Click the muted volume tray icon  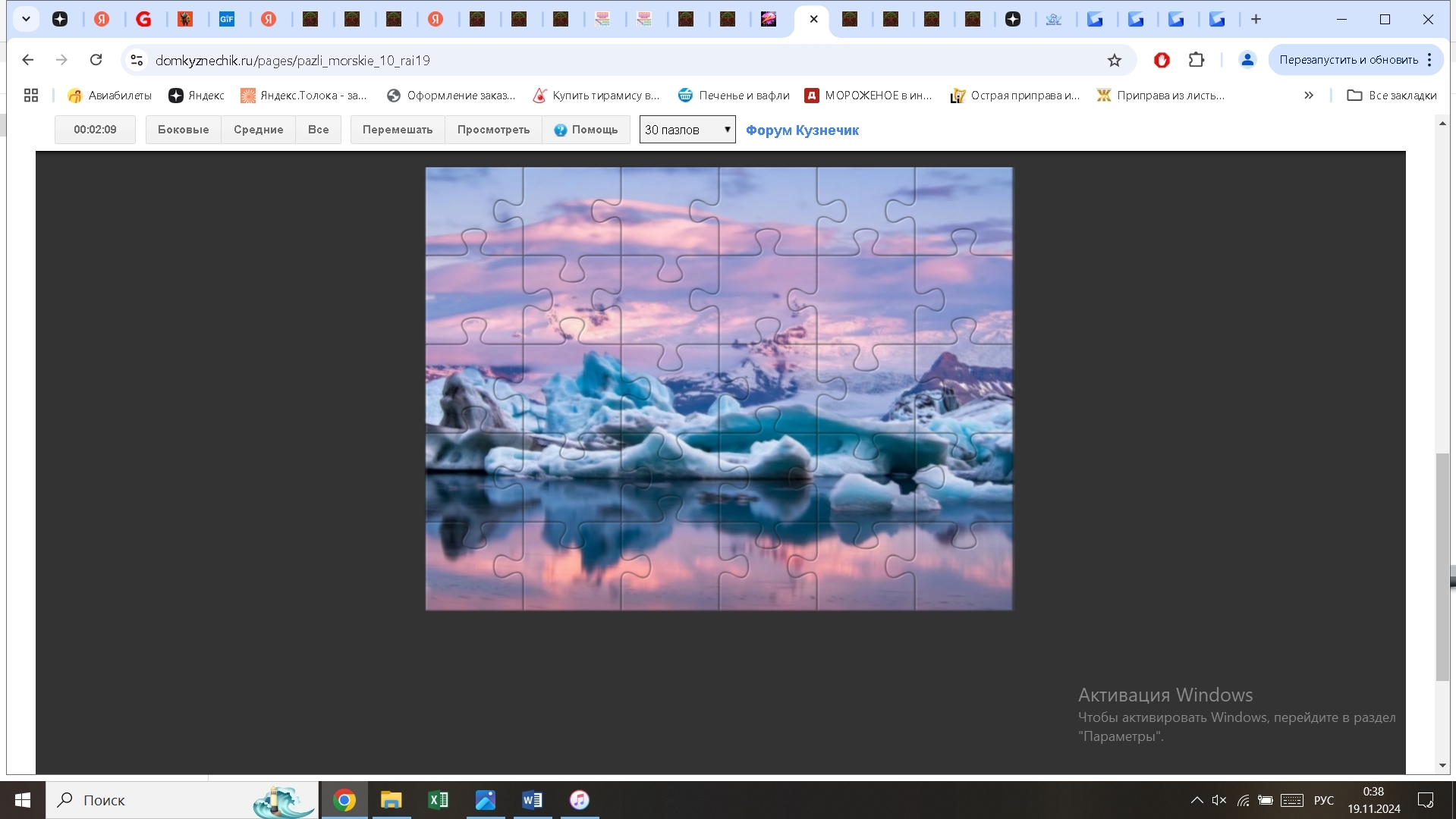point(1219,800)
